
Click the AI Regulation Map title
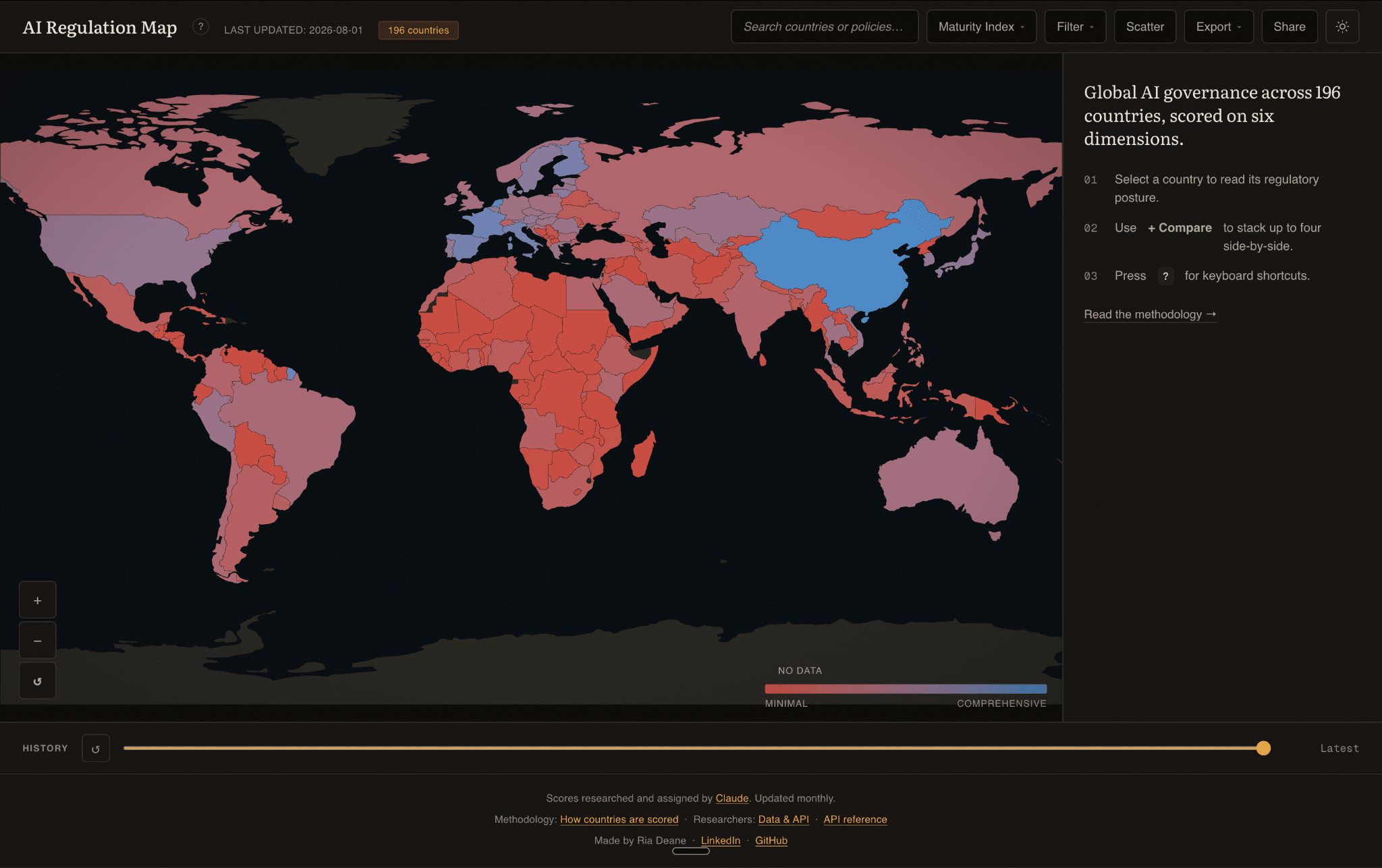pyautogui.click(x=100, y=28)
